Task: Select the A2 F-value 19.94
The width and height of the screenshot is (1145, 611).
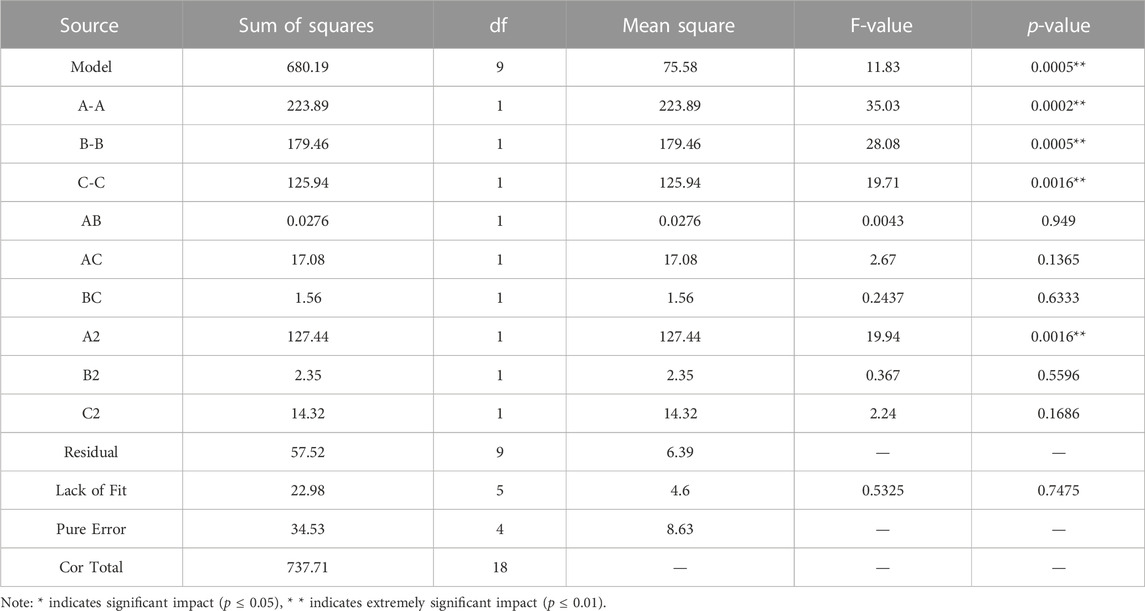Action: coord(882,337)
